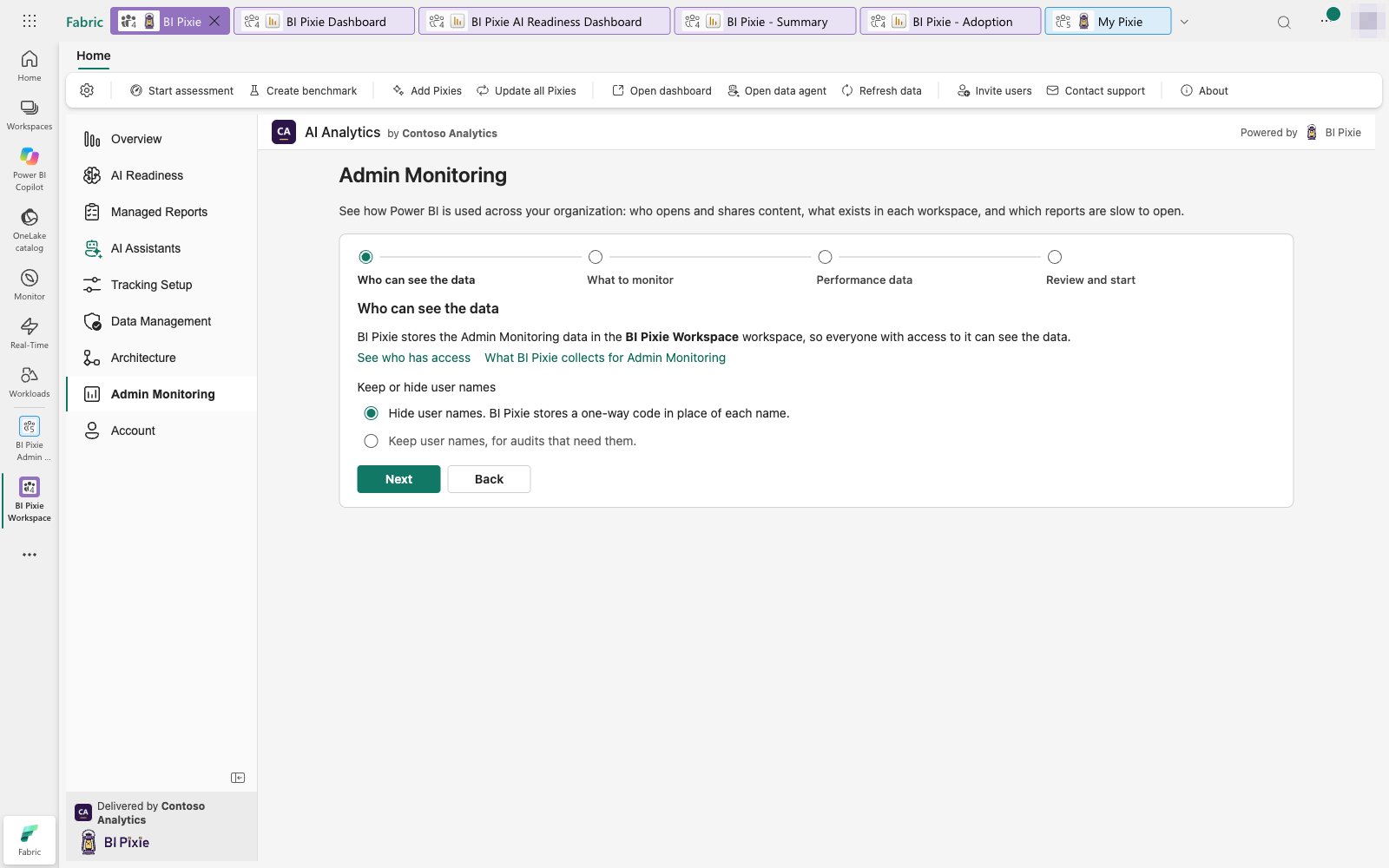Expand the open tabs overflow chevron
This screenshot has height=868, width=1389.
click(x=1184, y=22)
